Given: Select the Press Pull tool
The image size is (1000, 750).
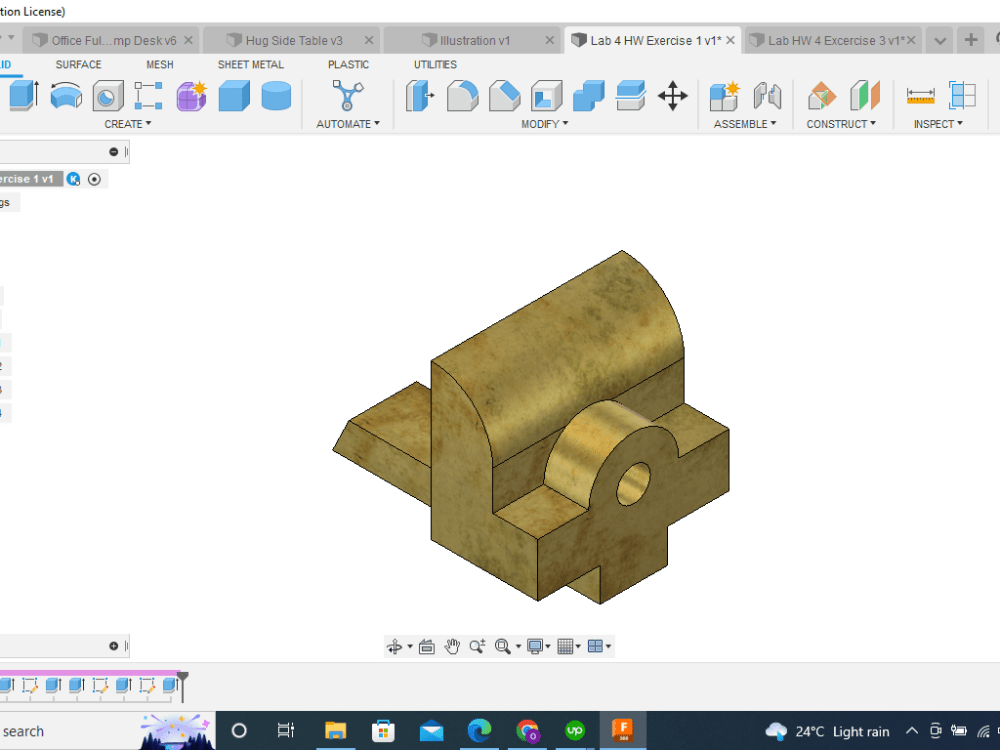Looking at the screenshot, I should pos(420,96).
